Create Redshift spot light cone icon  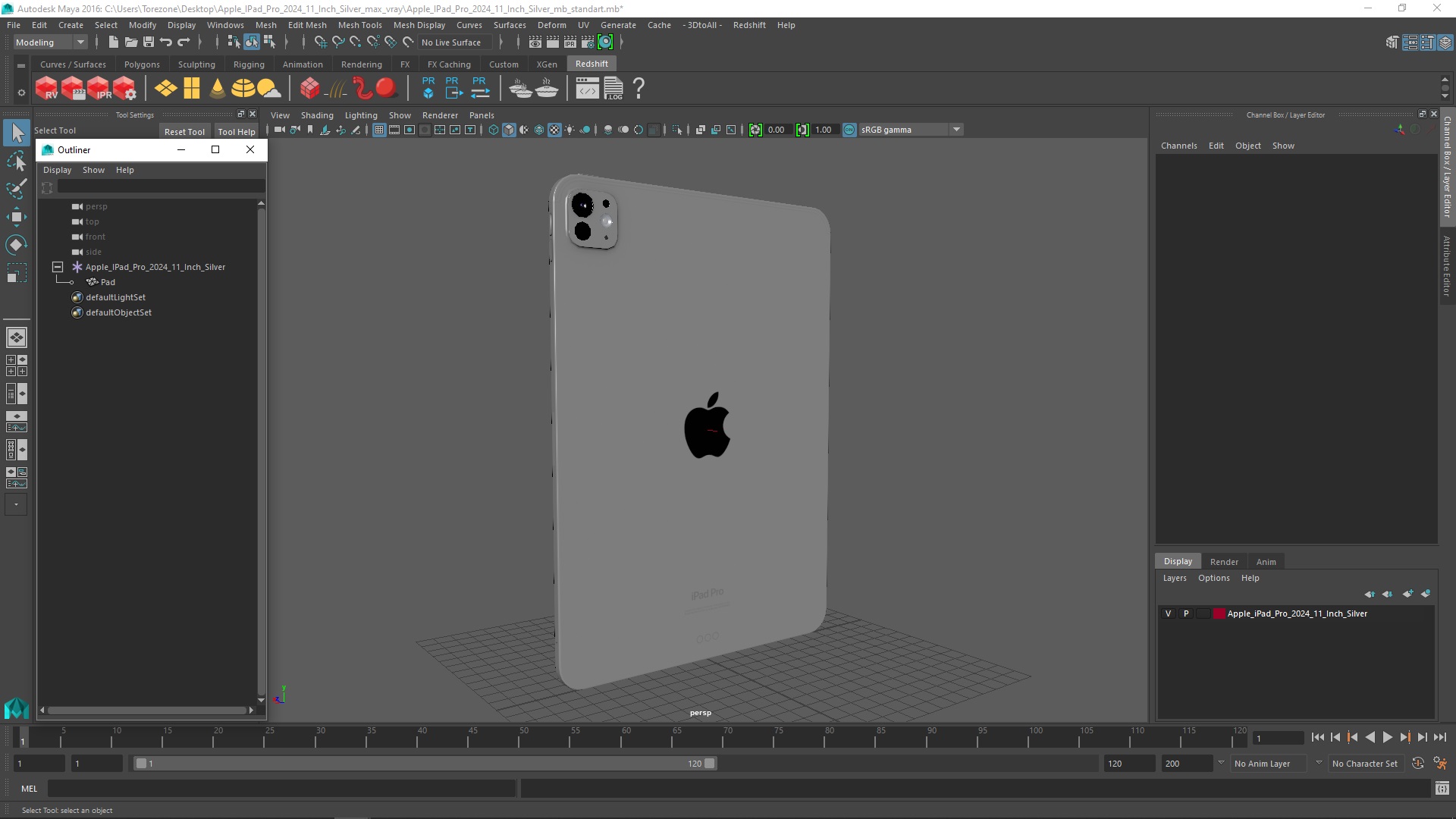click(218, 89)
